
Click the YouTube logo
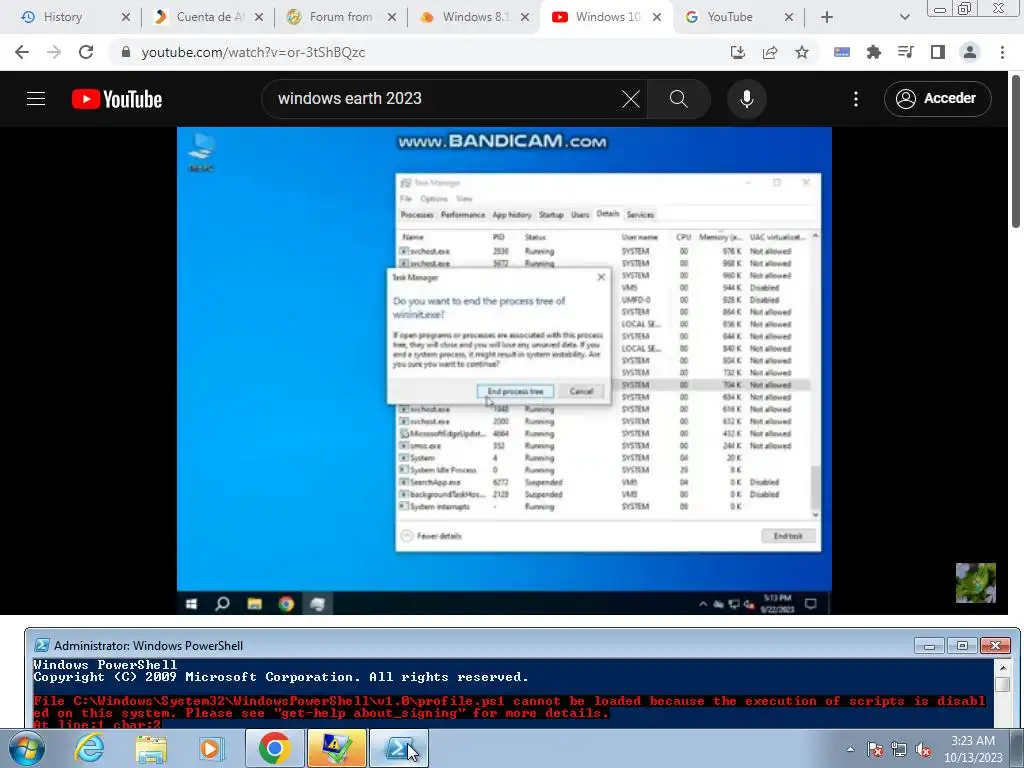(117, 99)
